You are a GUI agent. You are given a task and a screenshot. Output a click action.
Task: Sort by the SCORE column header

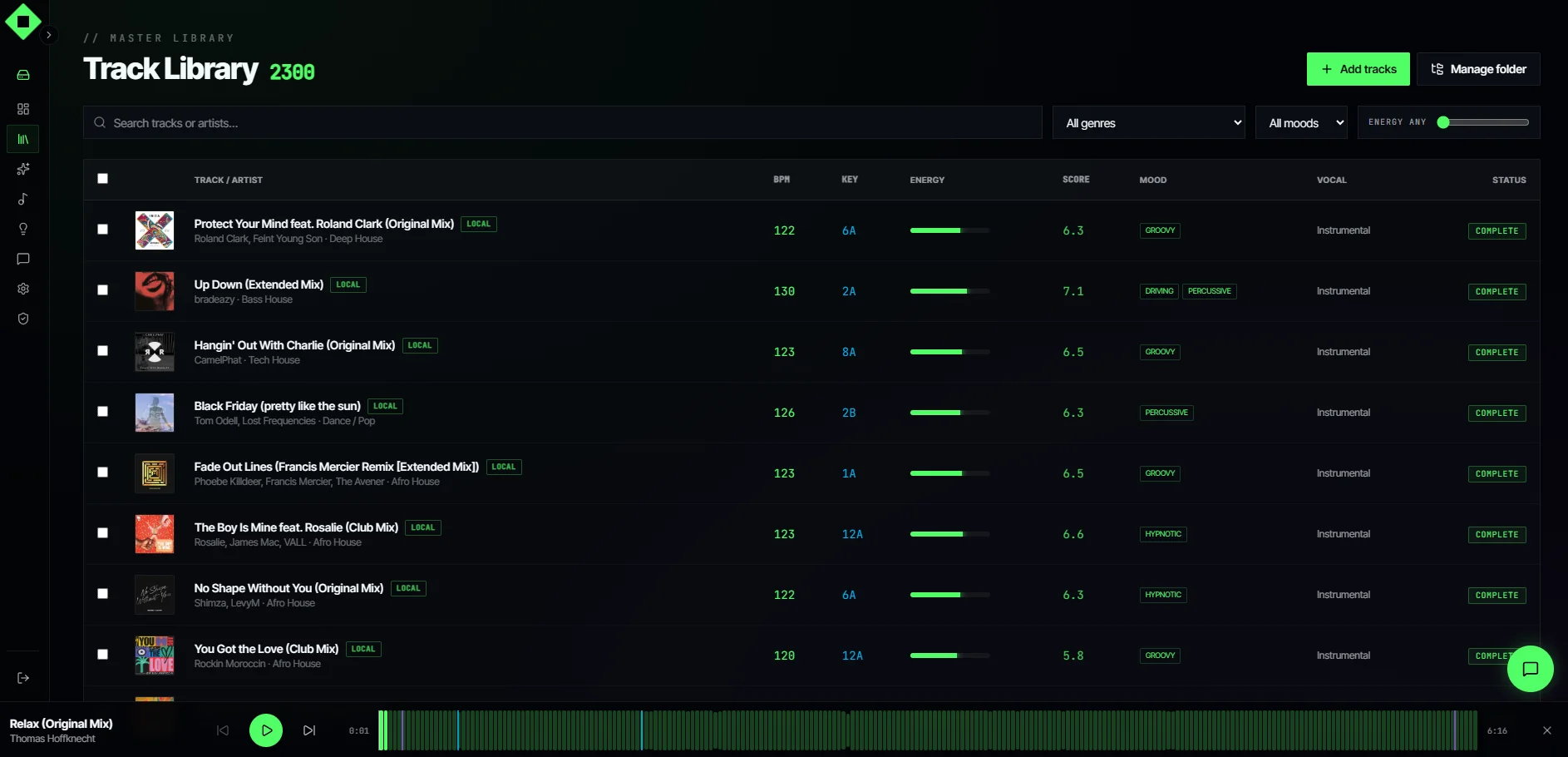click(x=1076, y=180)
